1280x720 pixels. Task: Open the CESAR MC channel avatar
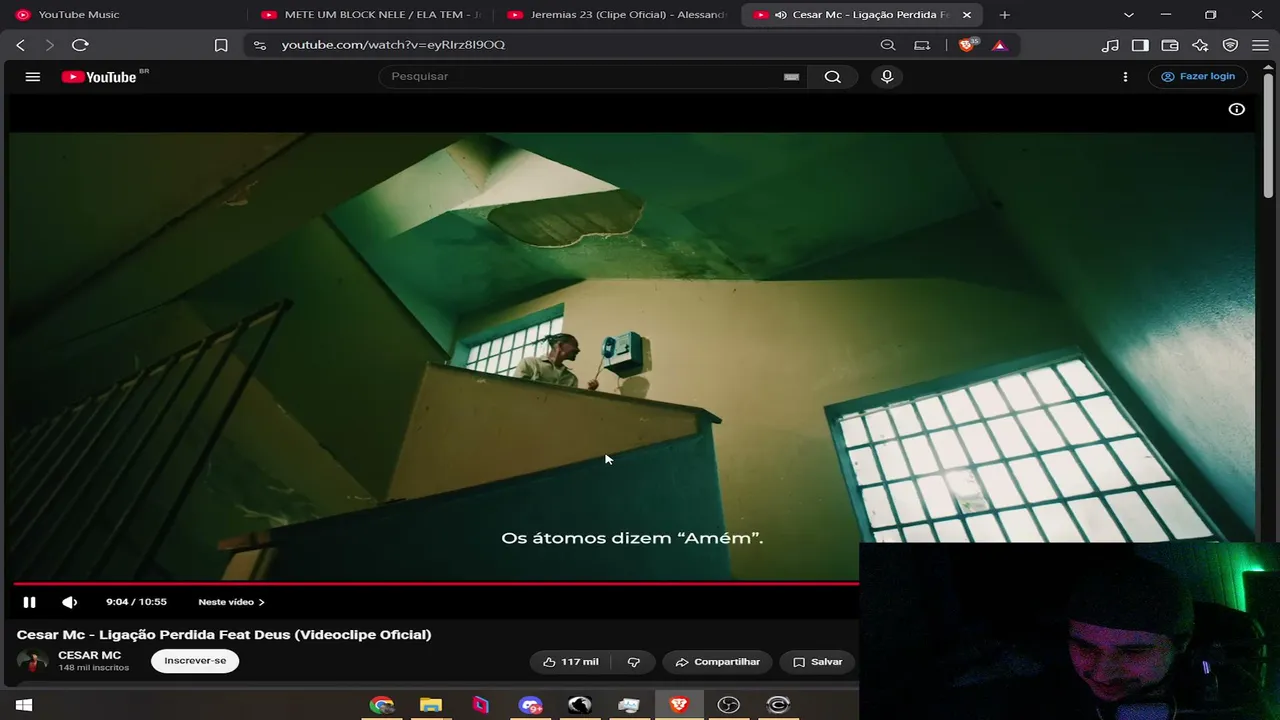tap(33, 661)
